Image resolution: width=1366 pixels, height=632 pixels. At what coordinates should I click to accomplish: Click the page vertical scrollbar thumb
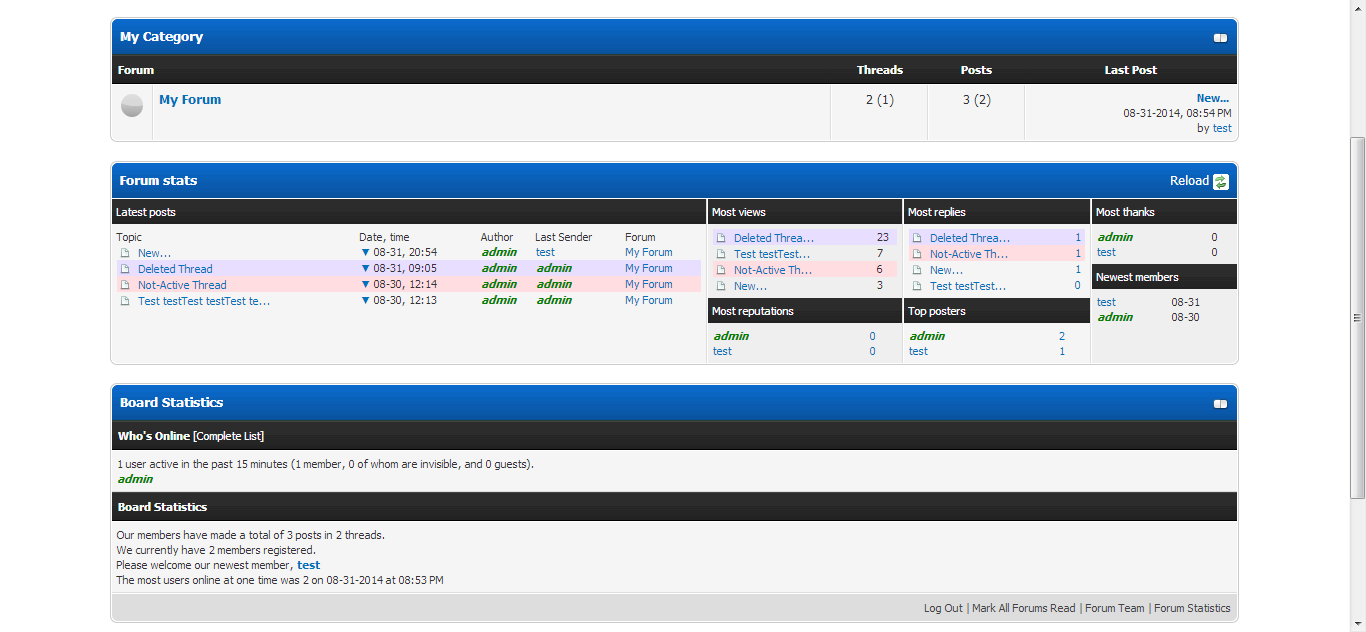[1357, 317]
